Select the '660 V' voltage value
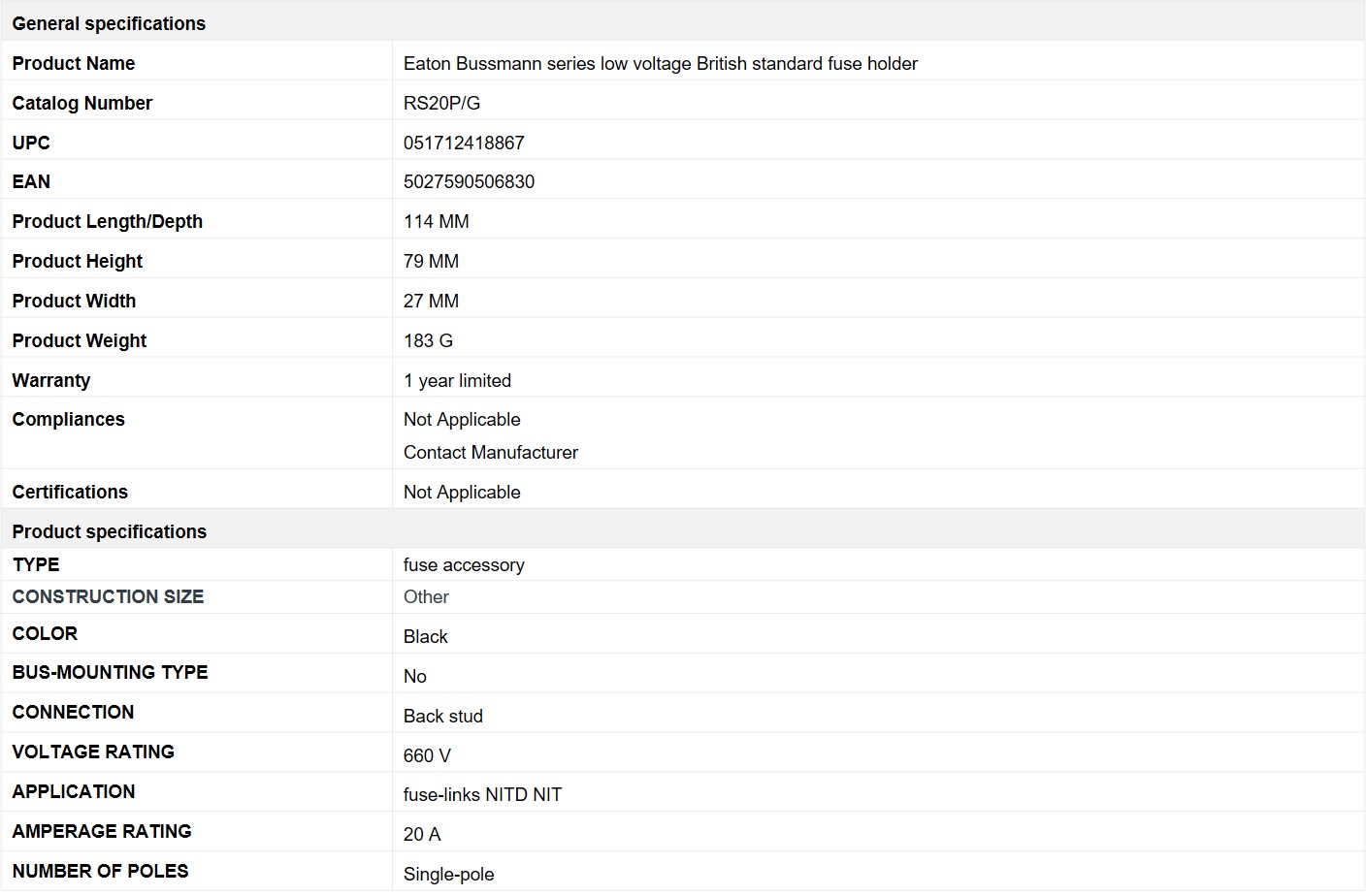 tap(428, 755)
